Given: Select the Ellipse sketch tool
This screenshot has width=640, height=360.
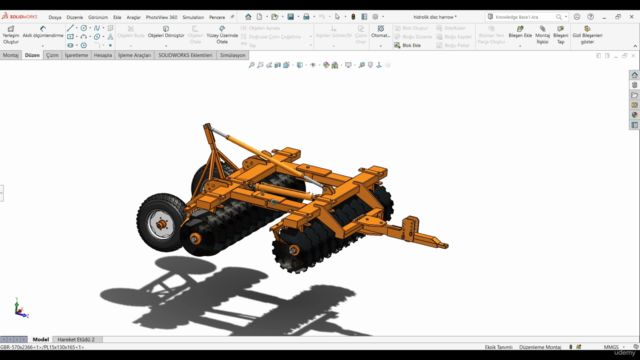Looking at the screenshot, I should coord(97,37).
